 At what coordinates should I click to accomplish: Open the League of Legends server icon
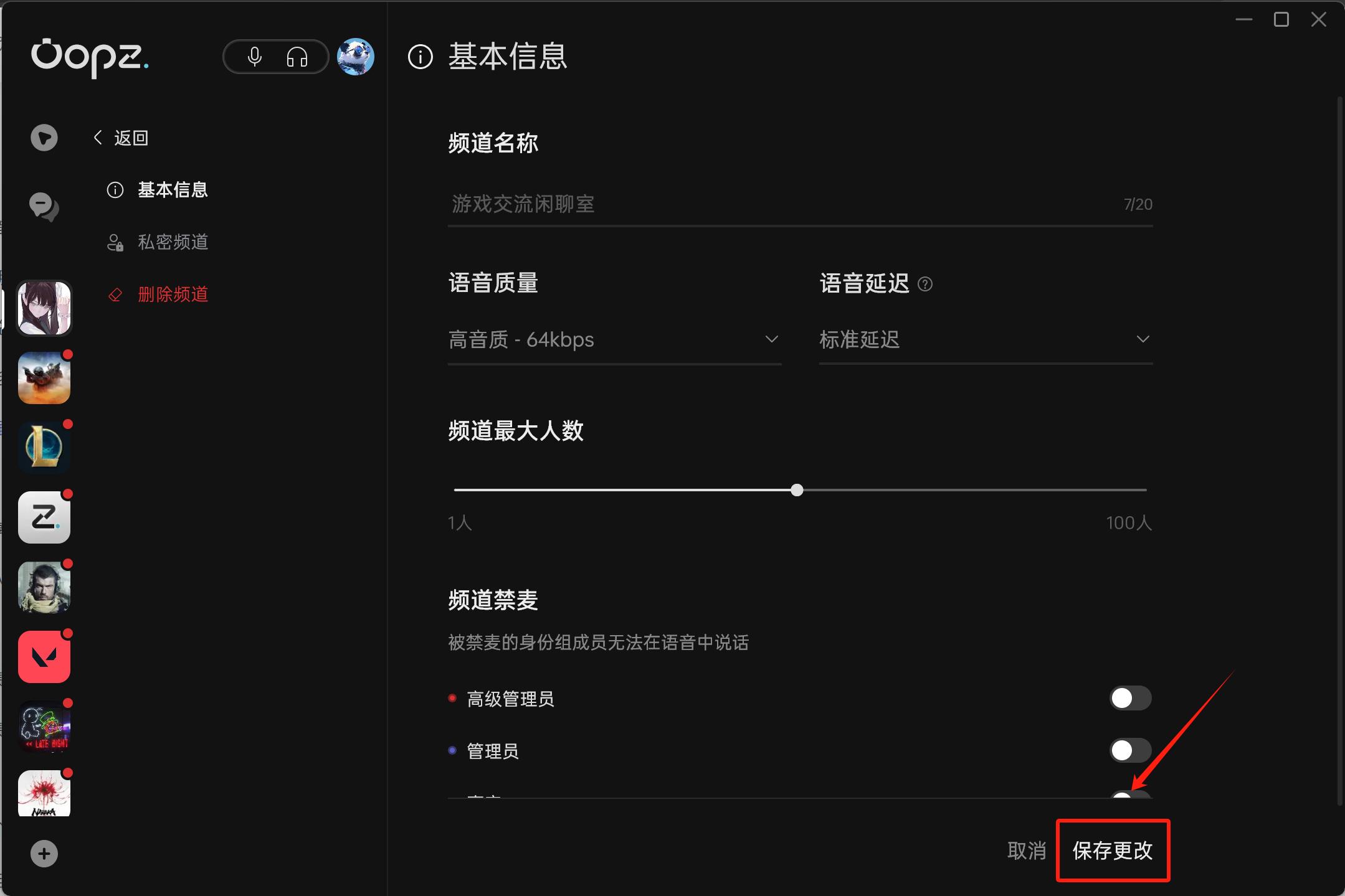click(x=44, y=448)
